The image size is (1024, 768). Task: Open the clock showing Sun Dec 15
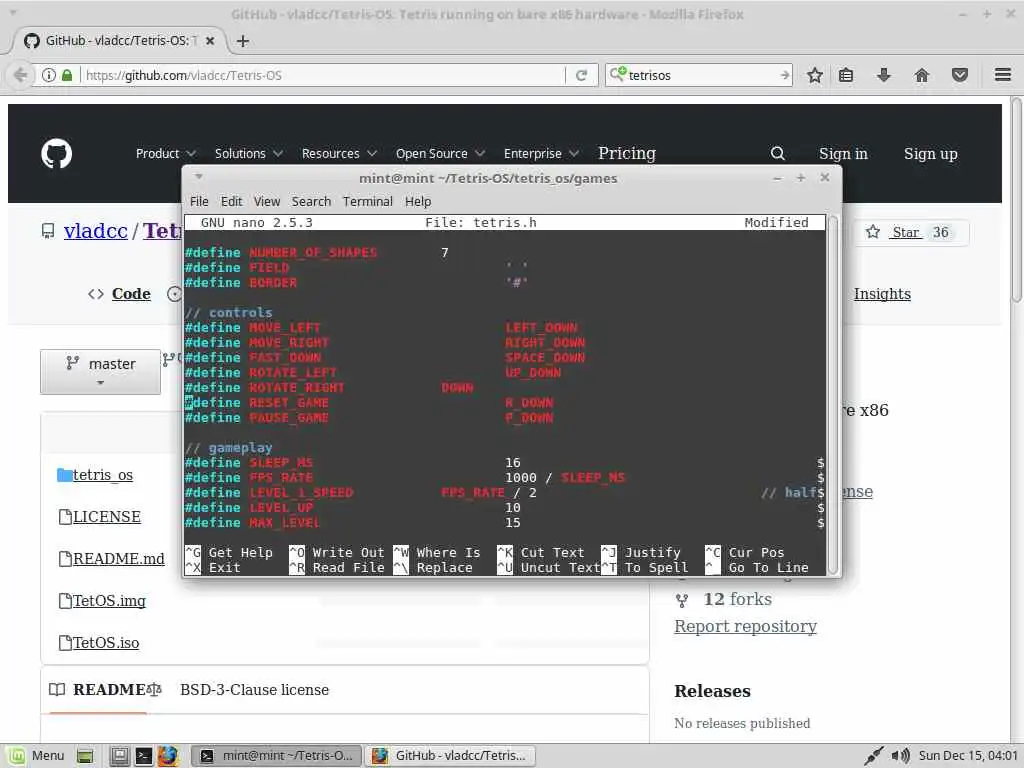tap(968, 756)
